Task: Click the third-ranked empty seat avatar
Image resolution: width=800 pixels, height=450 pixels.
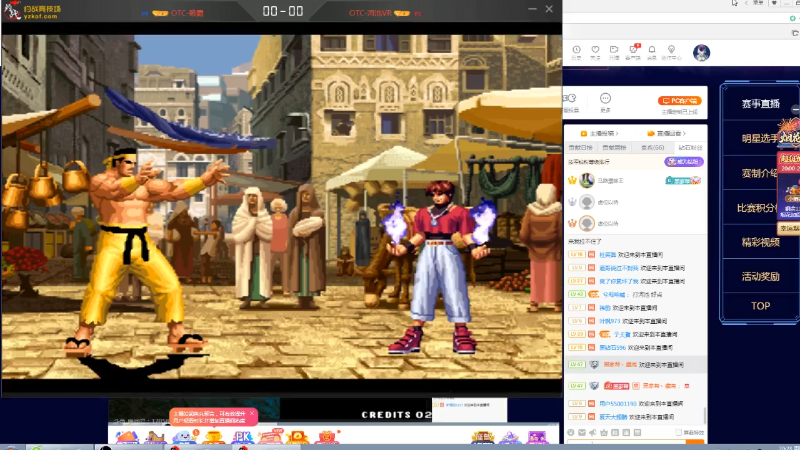Action: point(587,223)
